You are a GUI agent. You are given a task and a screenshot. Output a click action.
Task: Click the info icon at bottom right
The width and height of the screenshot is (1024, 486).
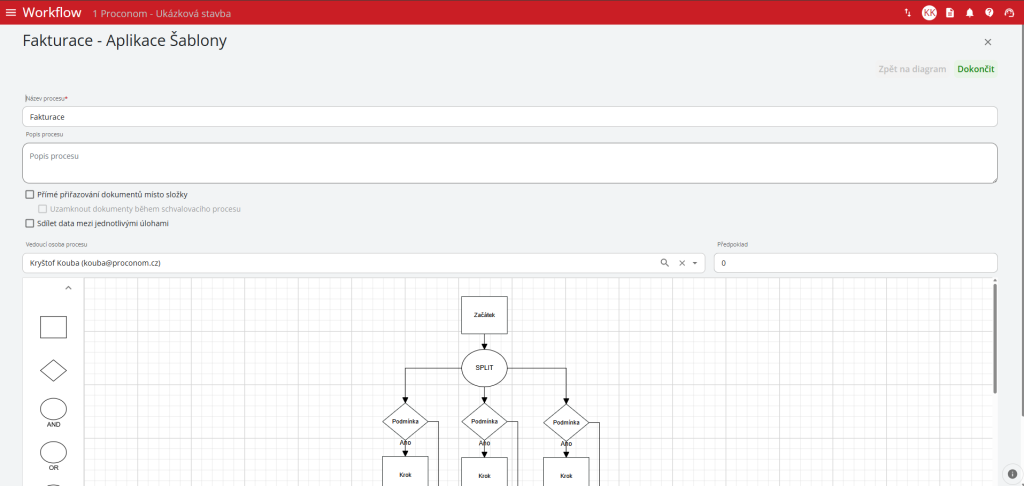coord(1012,473)
